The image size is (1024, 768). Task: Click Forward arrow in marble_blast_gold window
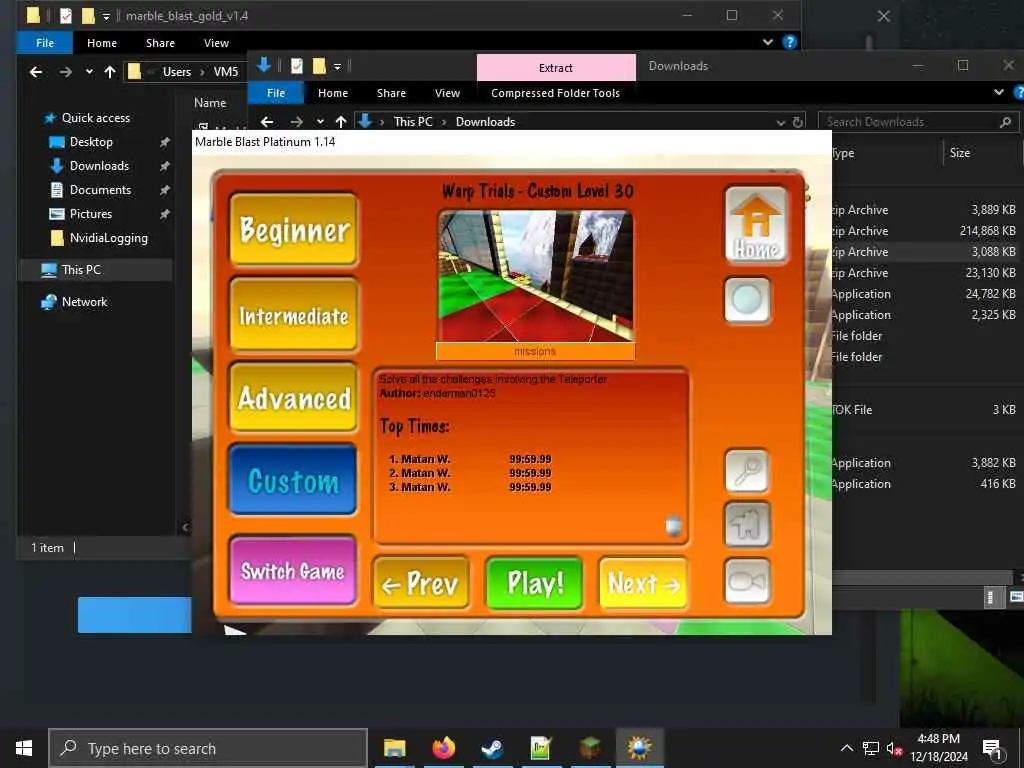coord(66,72)
